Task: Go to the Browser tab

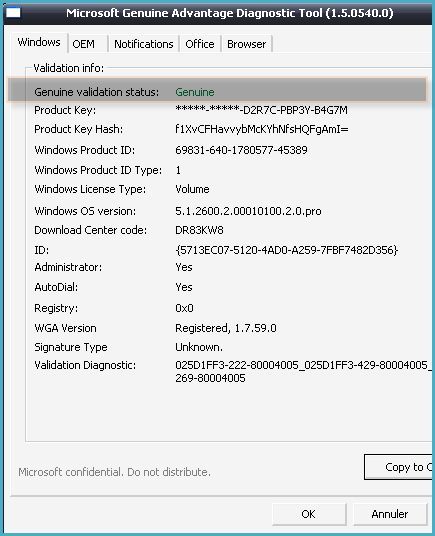Action: tap(247, 44)
